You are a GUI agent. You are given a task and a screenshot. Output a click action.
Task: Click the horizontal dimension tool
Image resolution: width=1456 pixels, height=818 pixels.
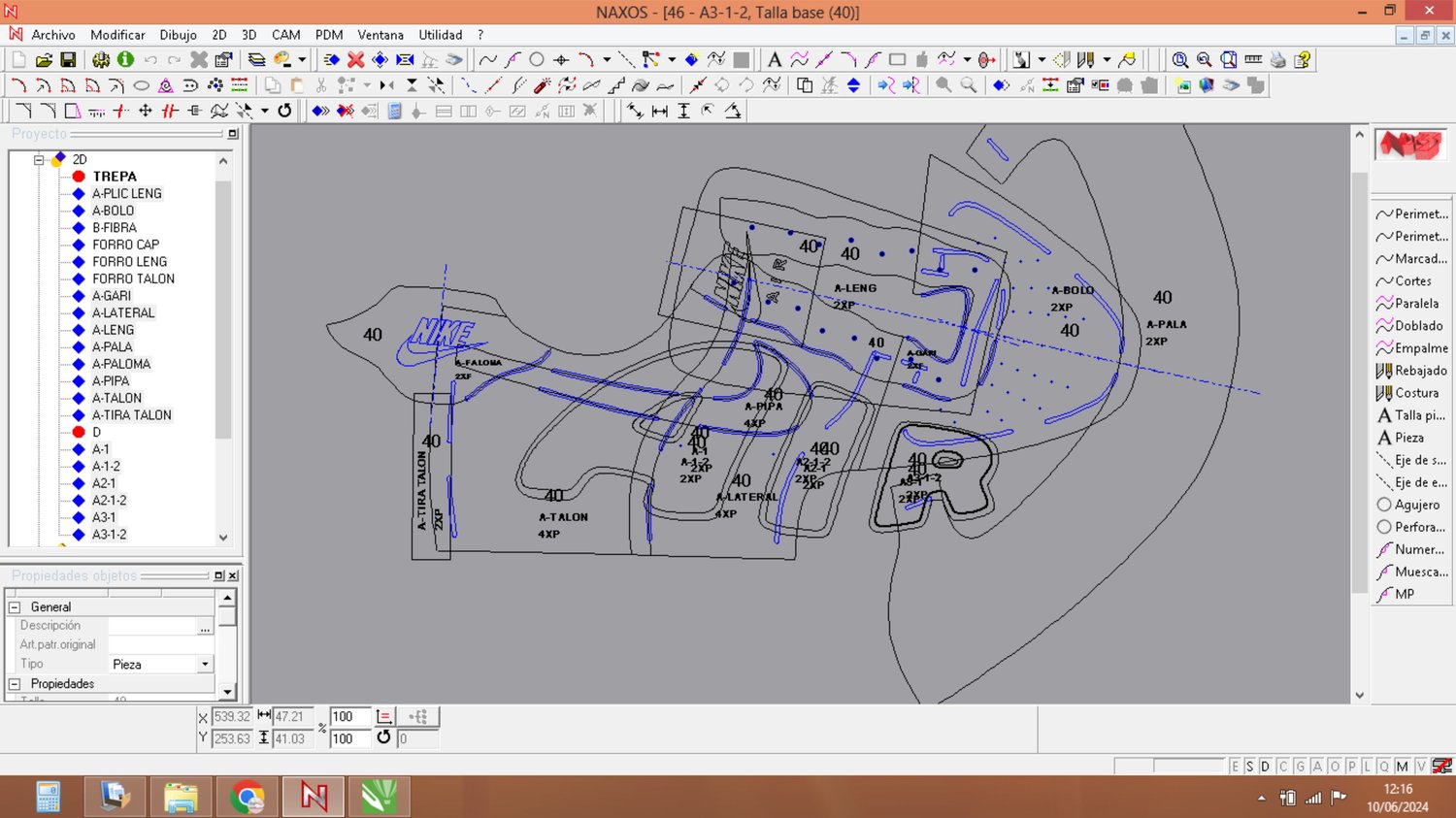(660, 111)
